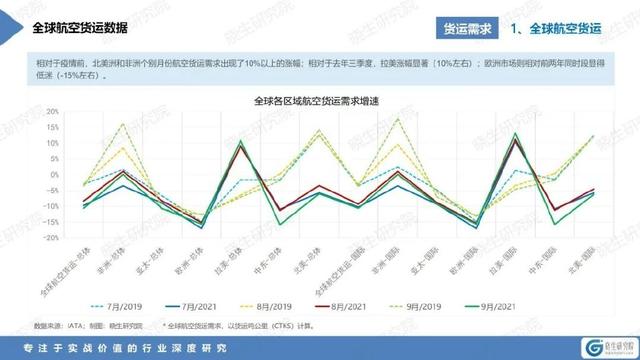Click x-axis label 非洲-总体
Image resolution: width=640 pixels, height=360 pixels.
click(111, 260)
